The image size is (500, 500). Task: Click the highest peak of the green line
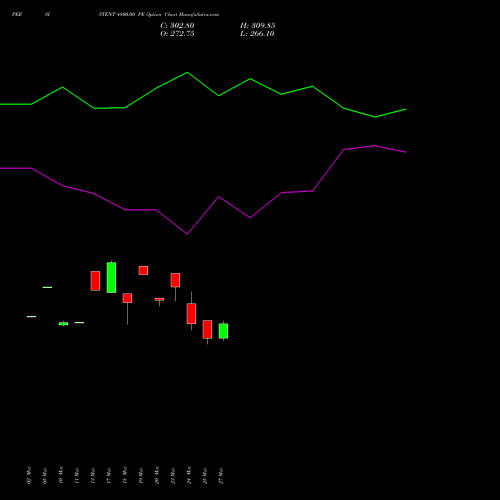187,72
